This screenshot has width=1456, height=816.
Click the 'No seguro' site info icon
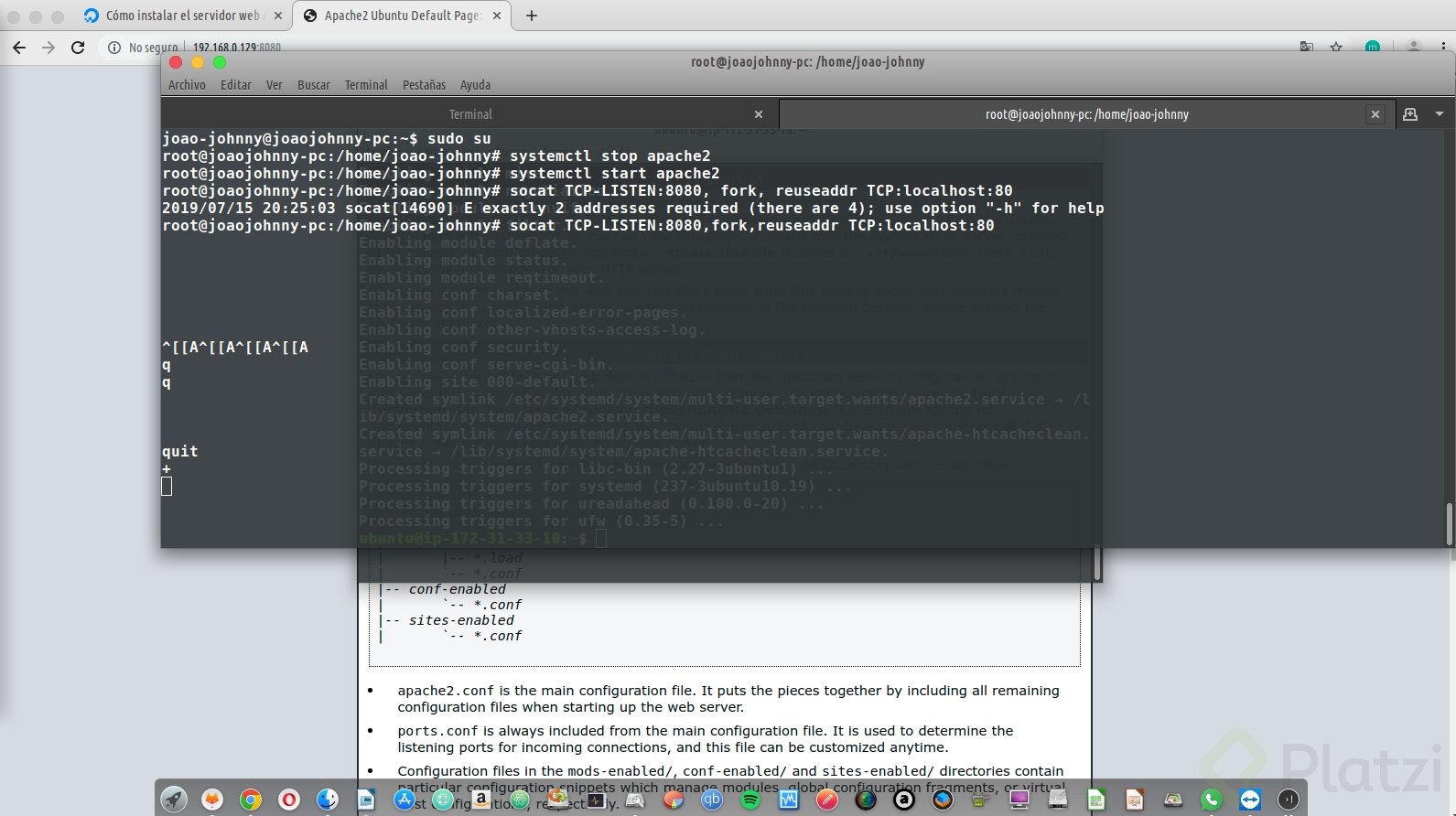click(114, 48)
